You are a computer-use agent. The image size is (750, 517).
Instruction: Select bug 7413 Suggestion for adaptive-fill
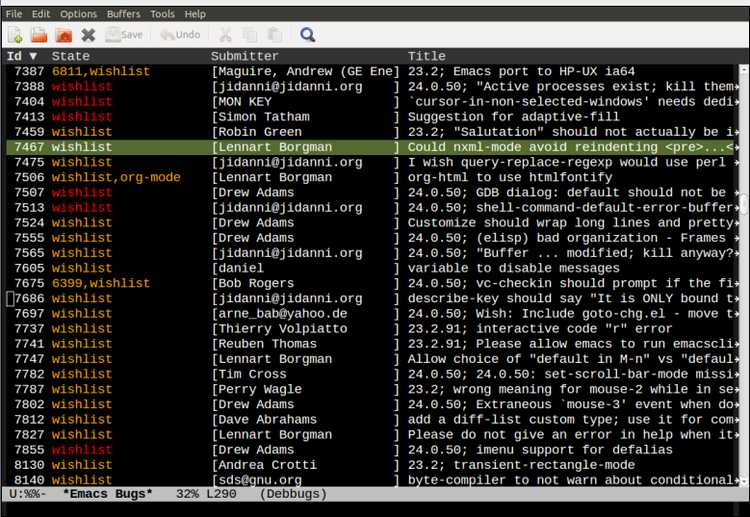[372, 117]
